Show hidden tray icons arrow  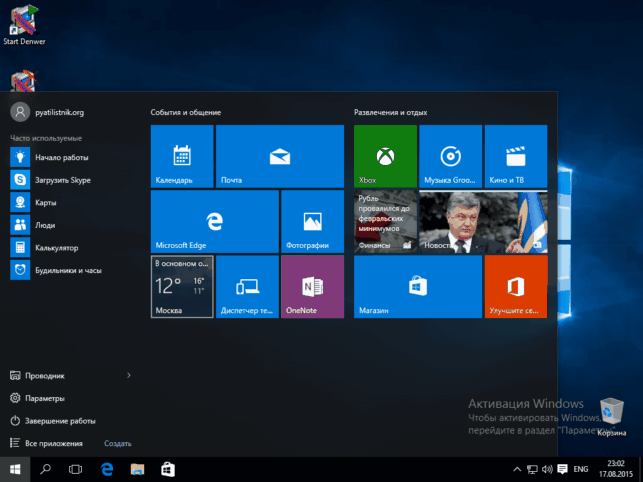517,469
